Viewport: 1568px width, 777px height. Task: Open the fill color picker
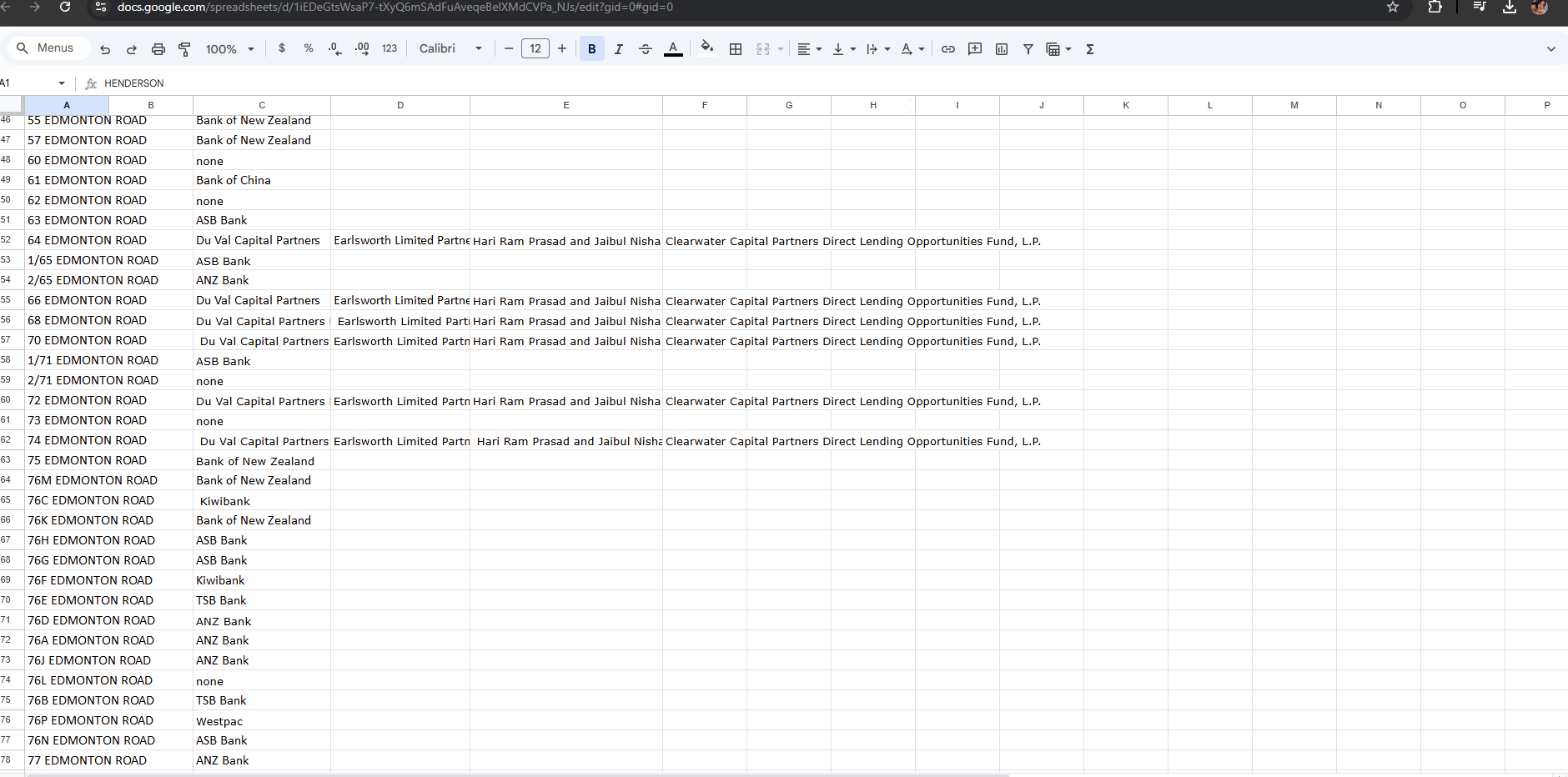707,48
